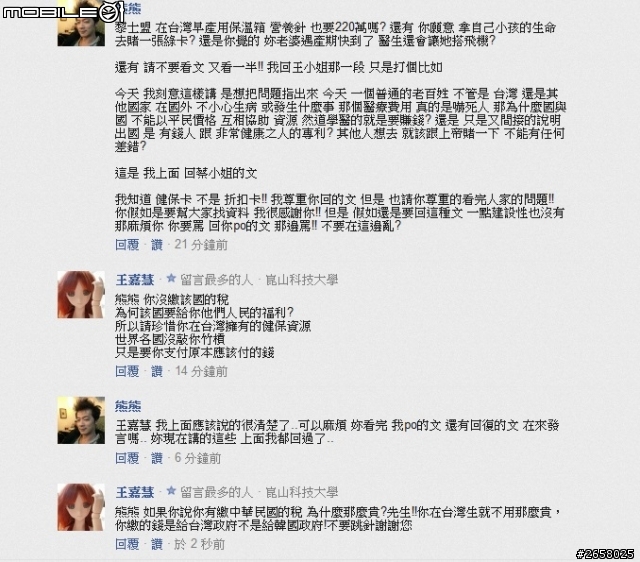Click star badge on the latest 王嘉慧 comment

pos(171,491)
